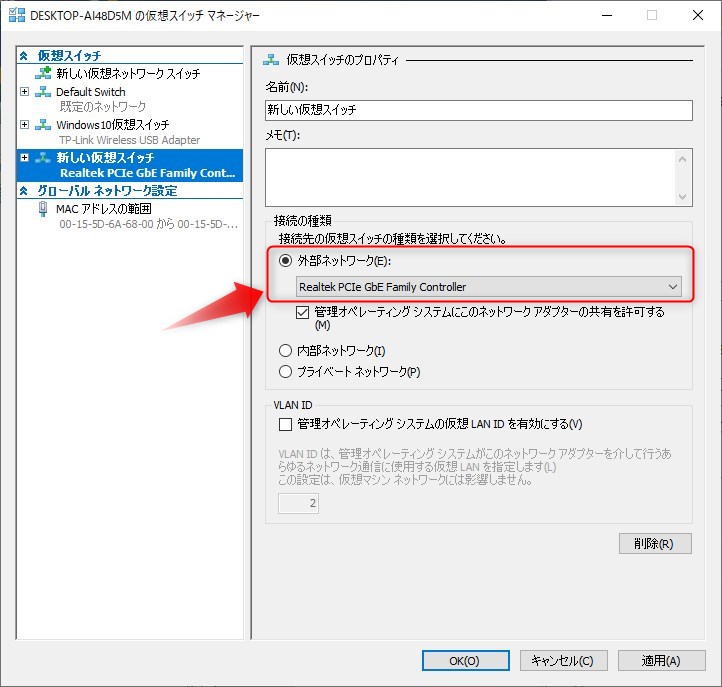Viewport: 722px width, 687px height.
Task: Click the グローバル ネットワーク設定 header
Action: click(x=107, y=191)
